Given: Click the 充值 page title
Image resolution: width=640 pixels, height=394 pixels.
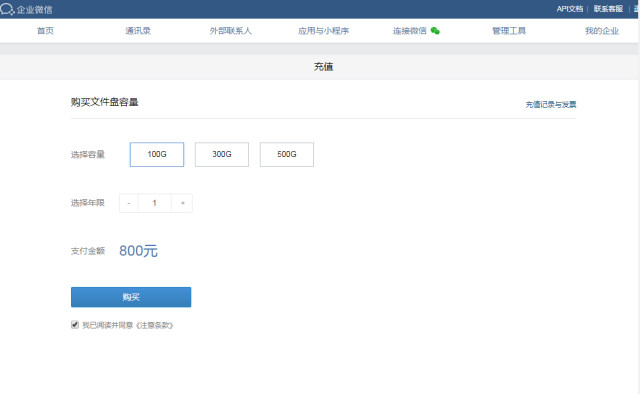Looking at the screenshot, I should (x=323, y=67).
